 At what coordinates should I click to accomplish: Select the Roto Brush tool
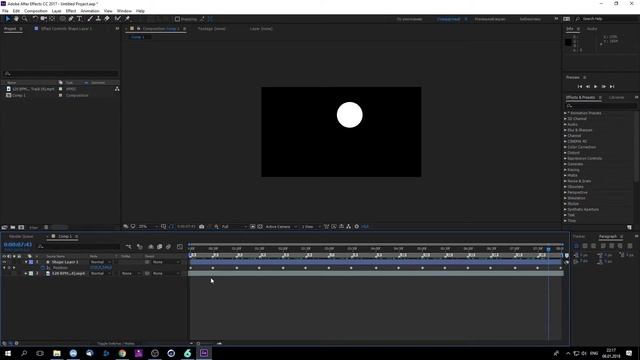[x=118, y=19]
